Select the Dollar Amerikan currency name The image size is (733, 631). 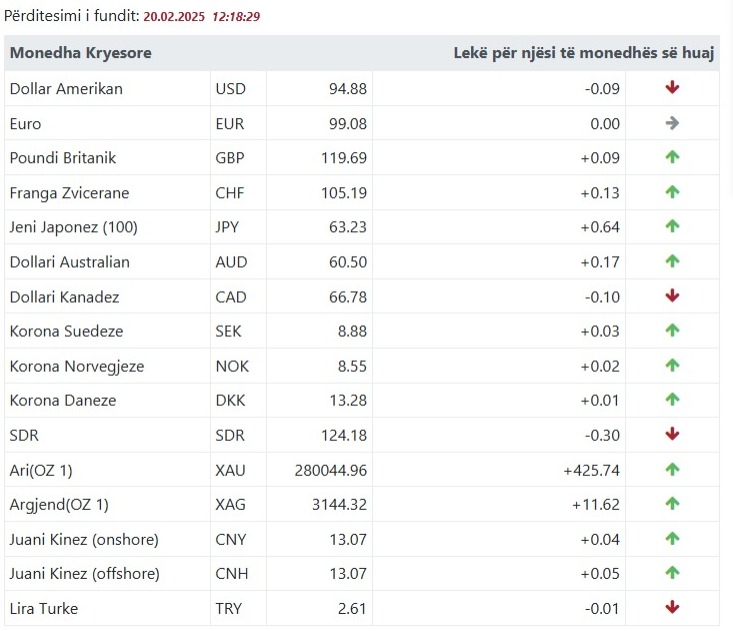[66, 88]
